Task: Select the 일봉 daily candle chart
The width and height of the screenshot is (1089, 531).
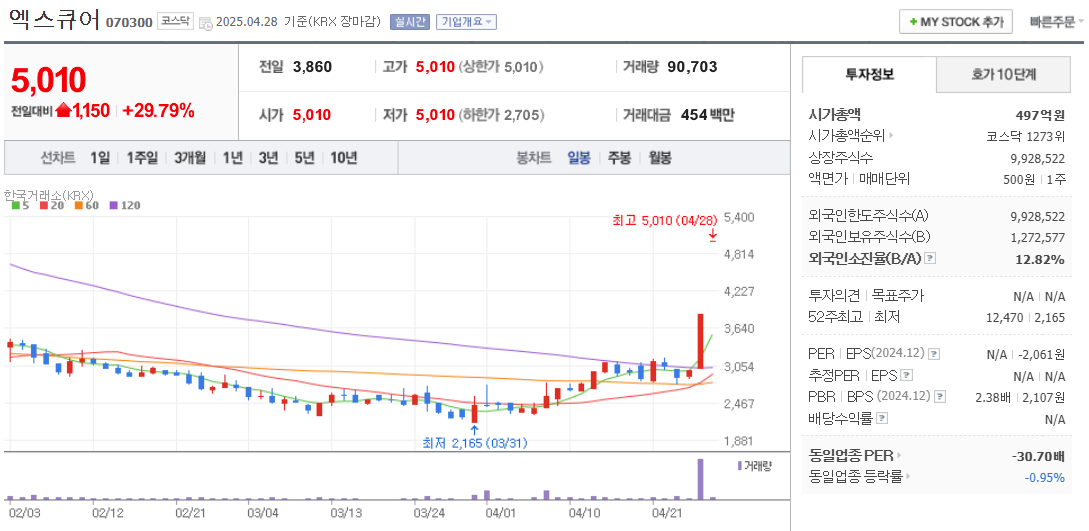Action: 579,158
